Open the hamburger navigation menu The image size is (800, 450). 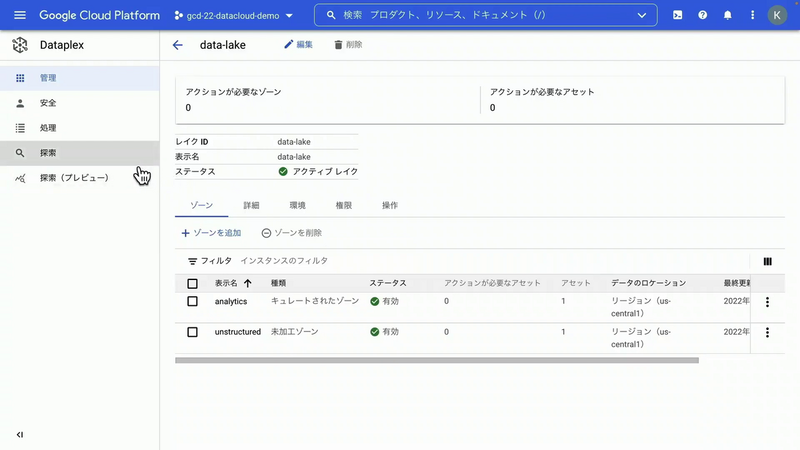[x=20, y=15]
